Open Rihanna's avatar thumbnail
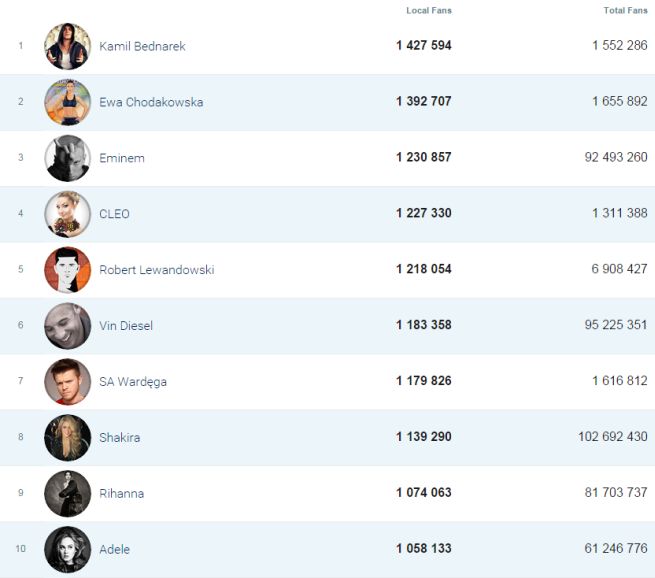 coord(67,494)
